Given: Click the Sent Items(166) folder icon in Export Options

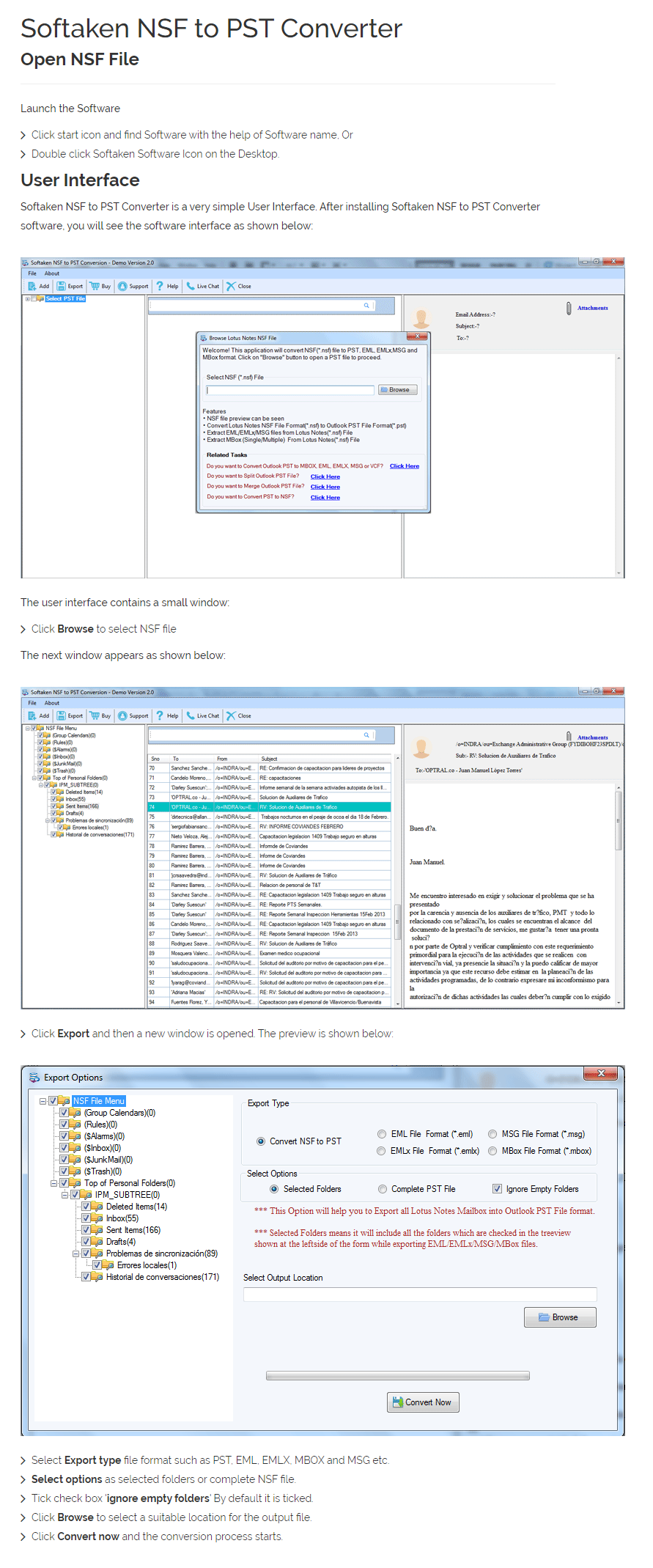Looking at the screenshot, I should click(97, 1230).
